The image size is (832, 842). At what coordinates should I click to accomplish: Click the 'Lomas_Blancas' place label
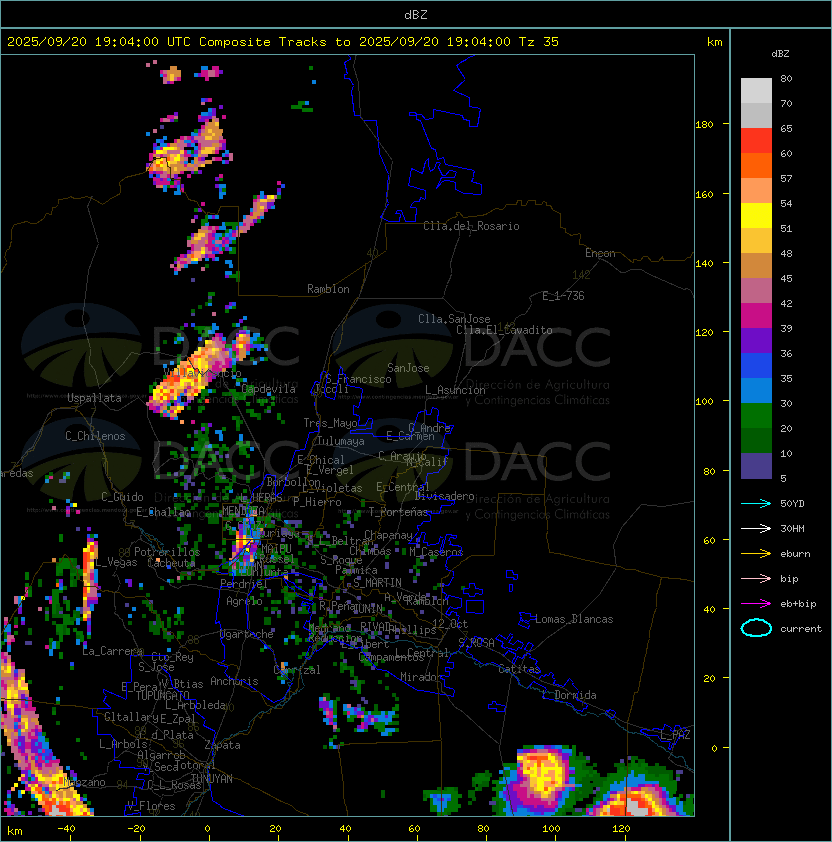tap(574, 619)
